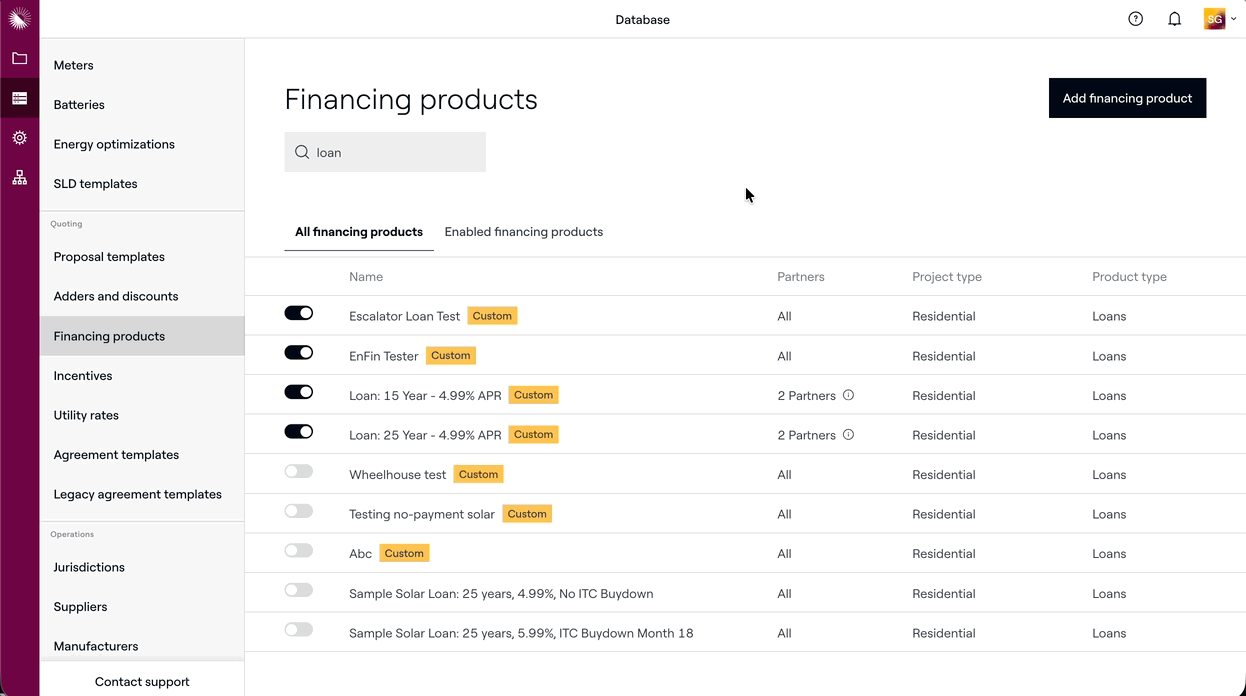Click the Add financing product button
Image resolution: width=1246 pixels, height=696 pixels.
1127,98
